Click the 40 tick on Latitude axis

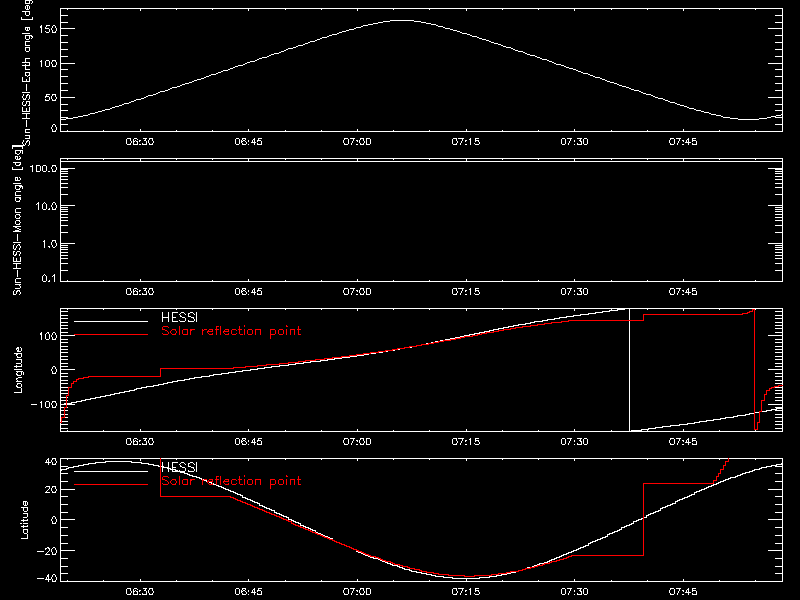pos(52,461)
